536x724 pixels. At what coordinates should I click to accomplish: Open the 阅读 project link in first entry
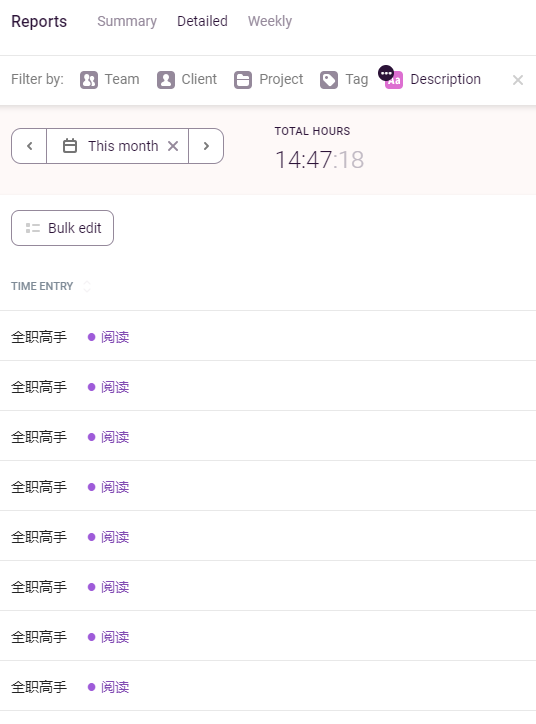point(115,337)
